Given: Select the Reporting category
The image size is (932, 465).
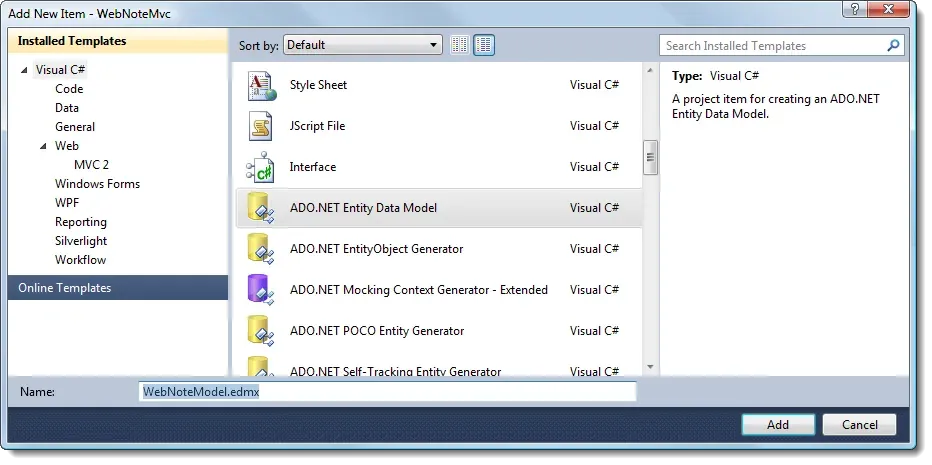Looking at the screenshot, I should (81, 222).
